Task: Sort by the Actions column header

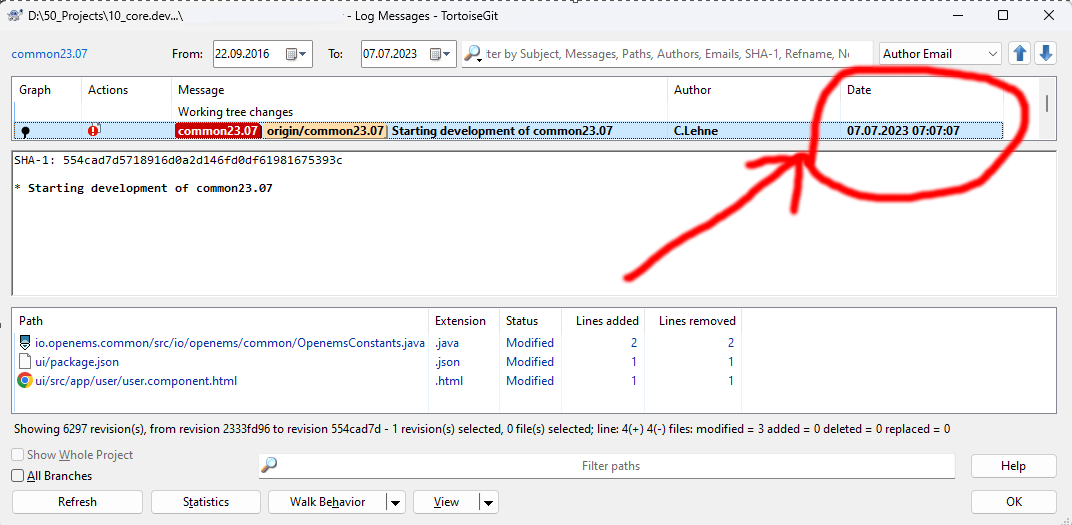Action: 126,90
